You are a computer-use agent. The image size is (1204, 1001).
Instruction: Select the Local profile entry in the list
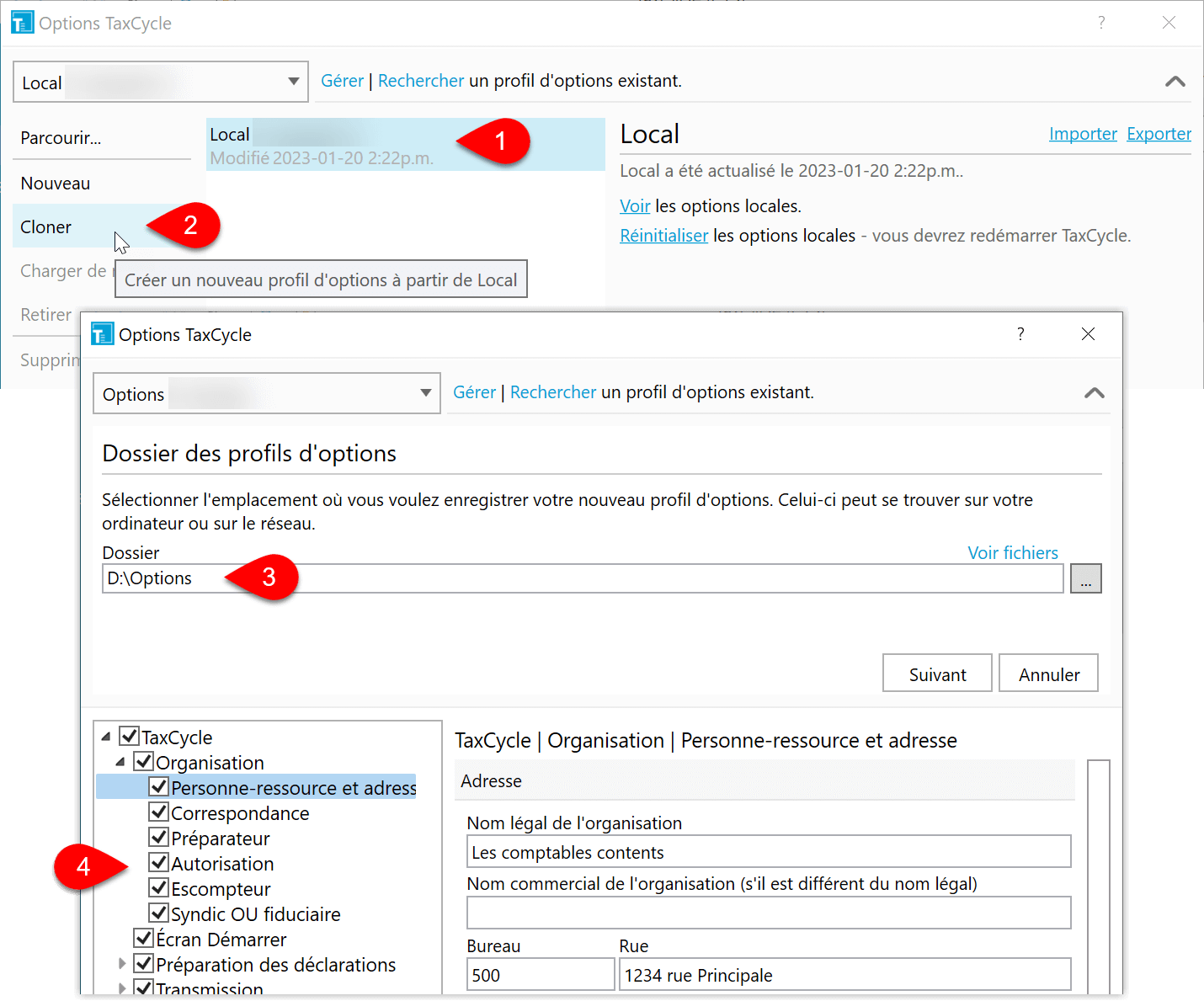[x=405, y=145]
